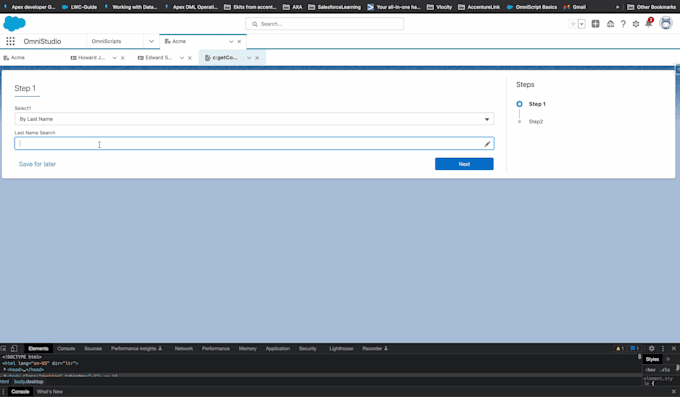Close the Acme workspace tab
The image size is (680, 397).
click(x=239, y=41)
